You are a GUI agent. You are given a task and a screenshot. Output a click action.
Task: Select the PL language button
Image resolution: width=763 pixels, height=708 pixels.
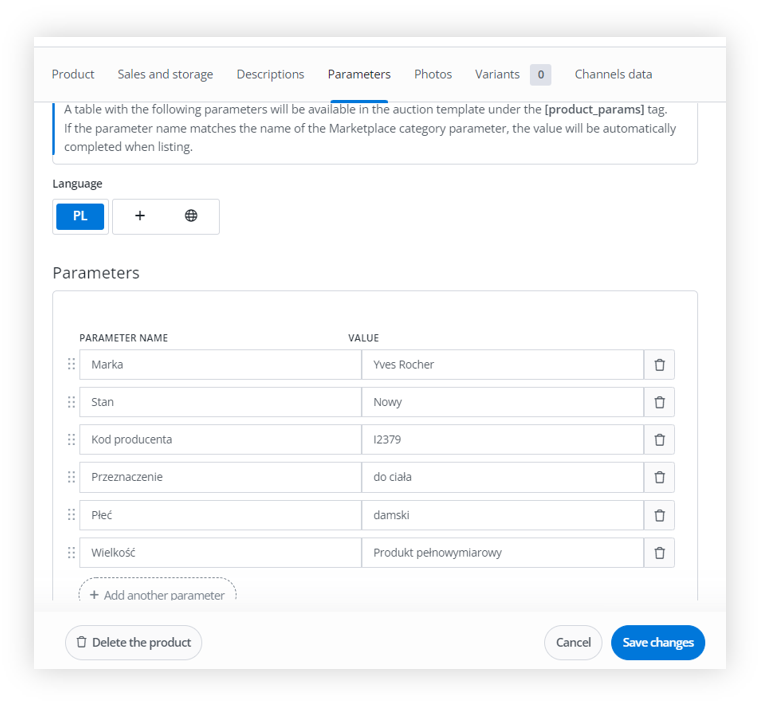click(x=80, y=216)
